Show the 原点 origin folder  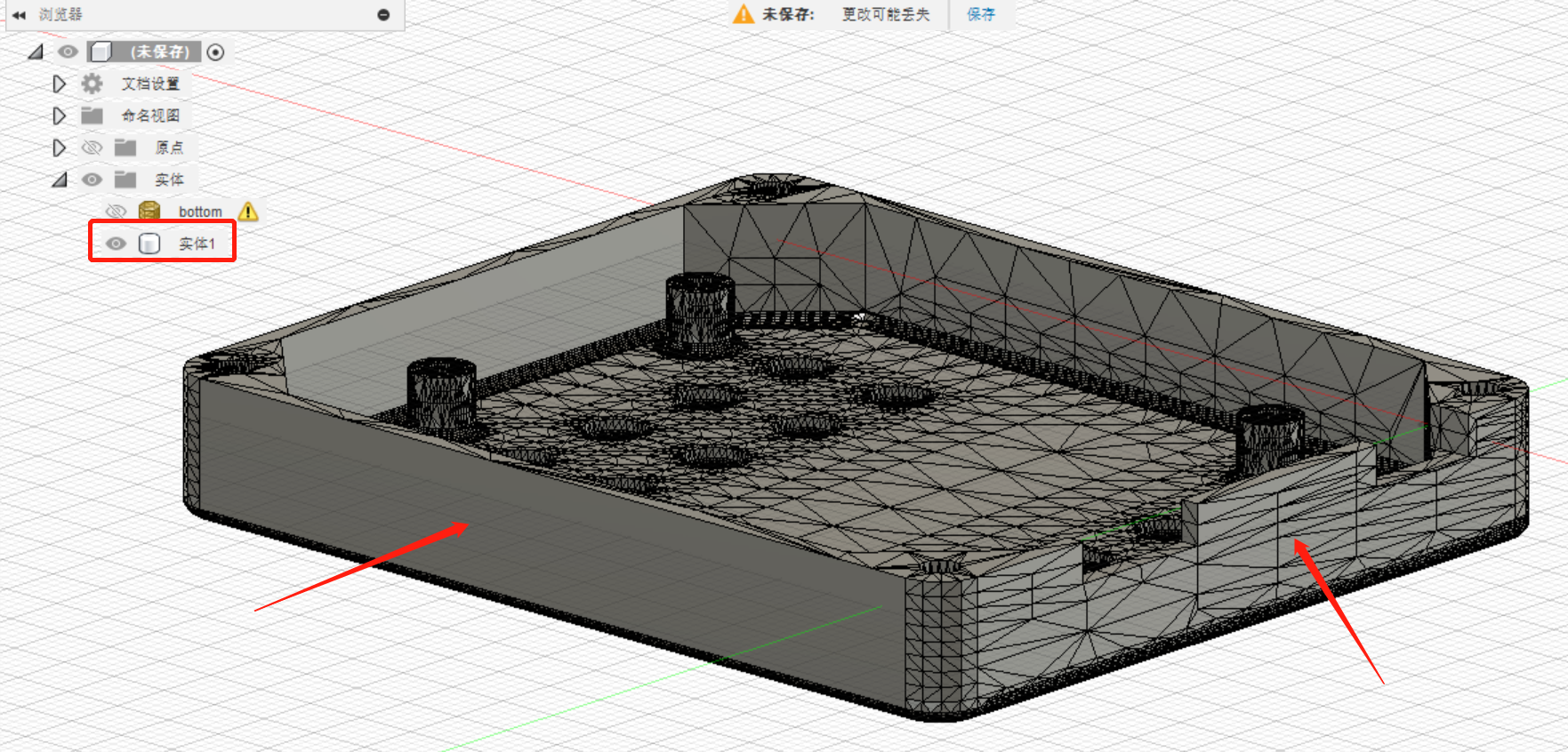coord(92,148)
